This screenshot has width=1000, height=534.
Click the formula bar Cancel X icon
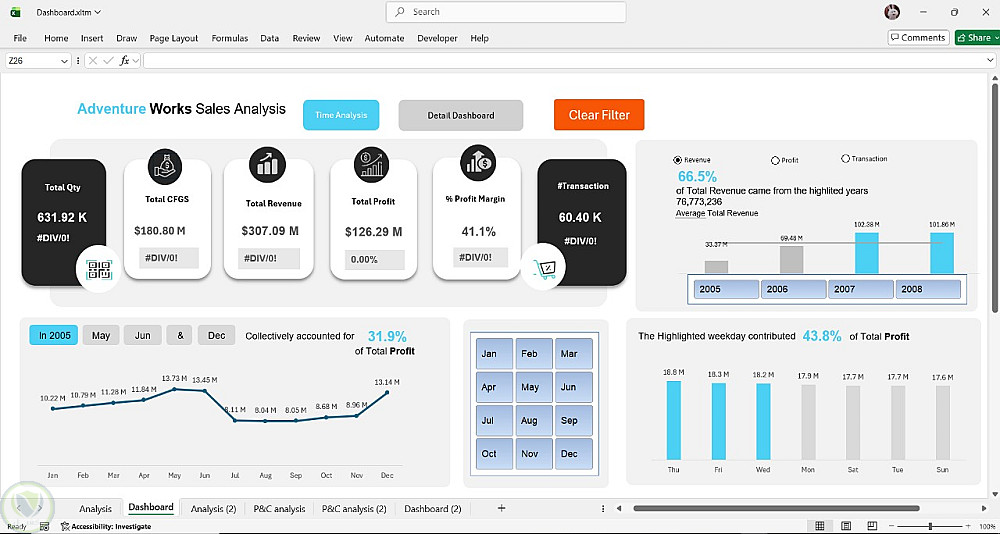93,61
